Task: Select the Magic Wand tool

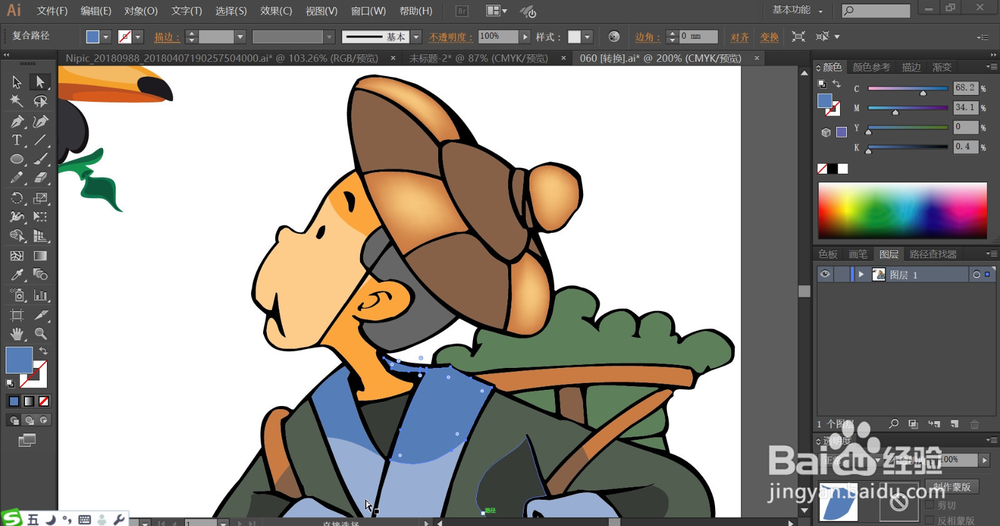Action: 17,101
